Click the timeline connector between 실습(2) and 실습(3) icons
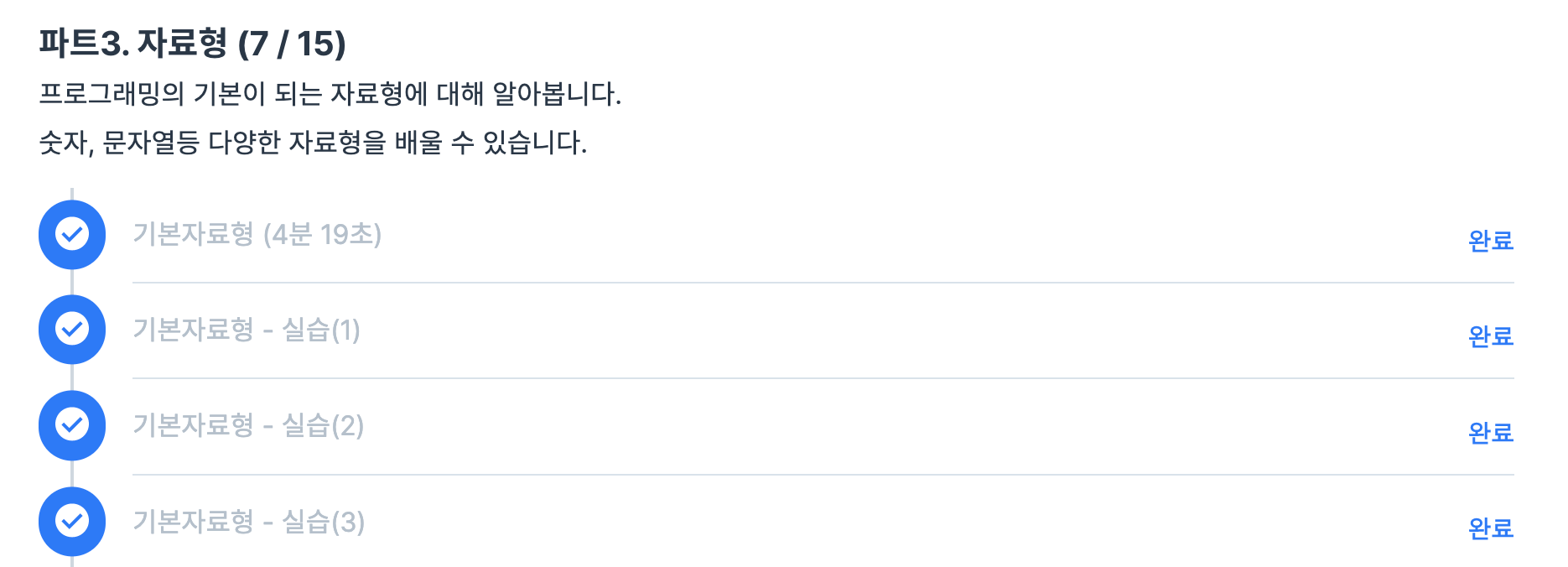1568x567 pixels. [x=72, y=473]
